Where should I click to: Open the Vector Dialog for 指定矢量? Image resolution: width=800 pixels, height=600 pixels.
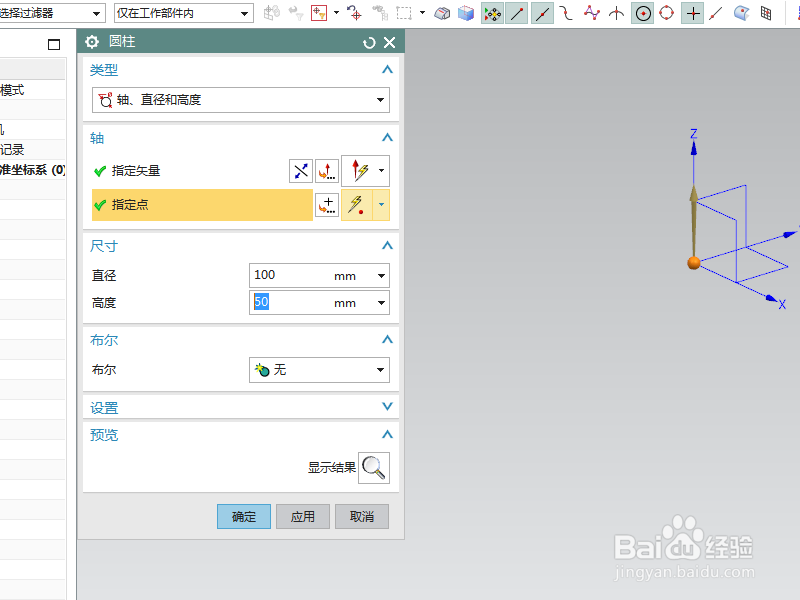tap(327, 170)
